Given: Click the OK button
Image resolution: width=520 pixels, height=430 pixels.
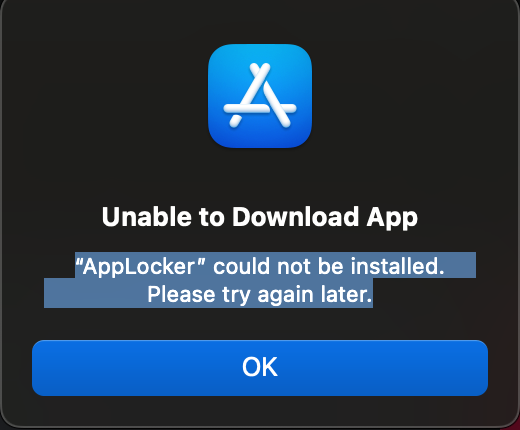Looking at the screenshot, I should coord(260,368).
